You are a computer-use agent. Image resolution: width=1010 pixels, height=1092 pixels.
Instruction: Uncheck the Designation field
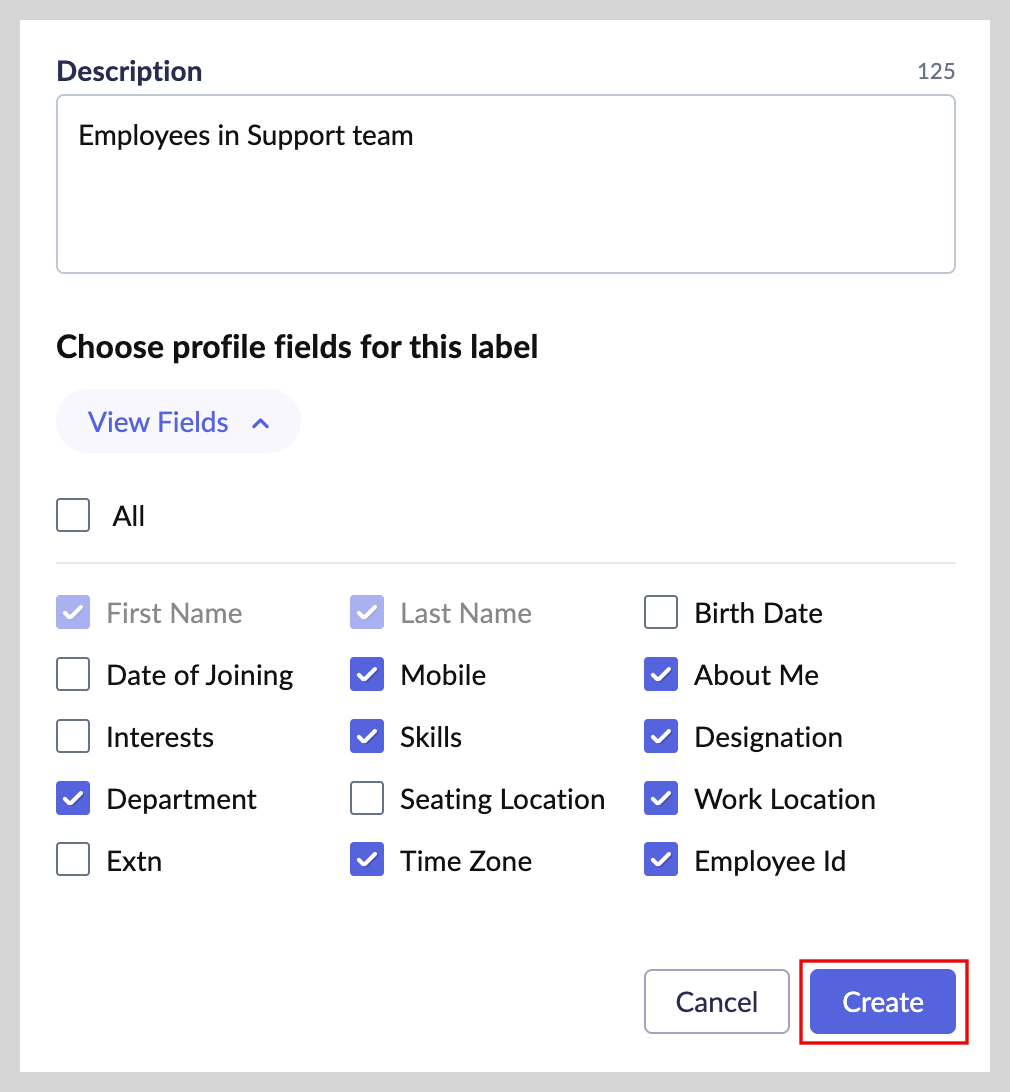(x=661, y=737)
